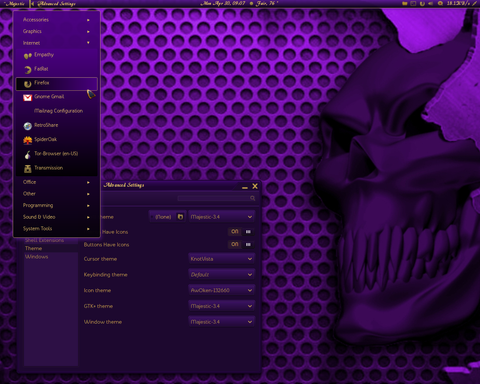Expand the Graphics submenu
The image size is (480, 384).
pyautogui.click(x=57, y=31)
